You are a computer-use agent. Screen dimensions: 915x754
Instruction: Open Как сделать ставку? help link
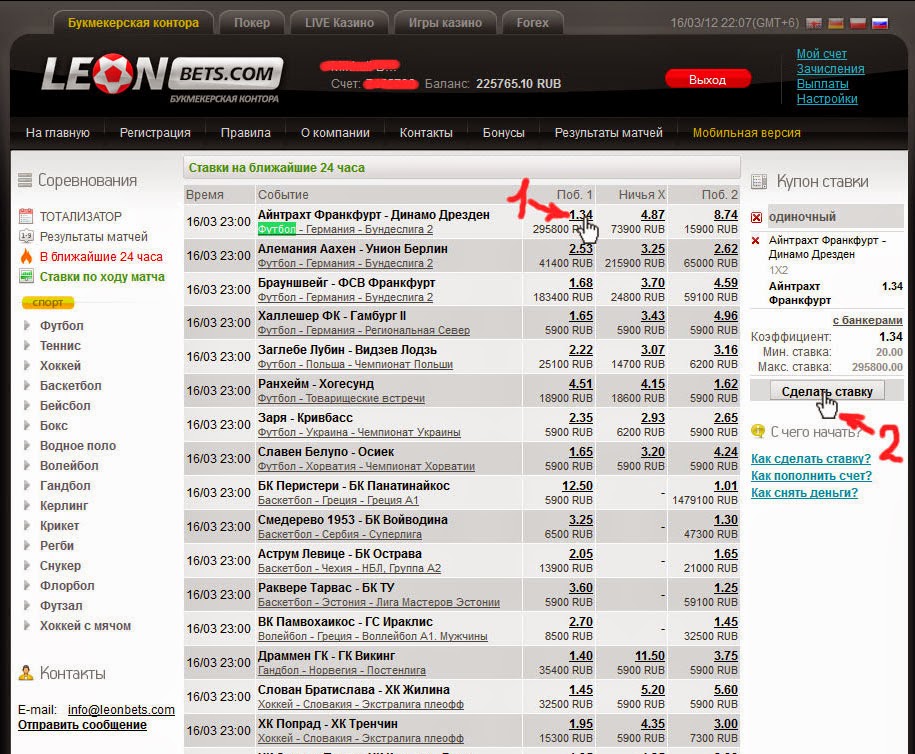click(811, 459)
